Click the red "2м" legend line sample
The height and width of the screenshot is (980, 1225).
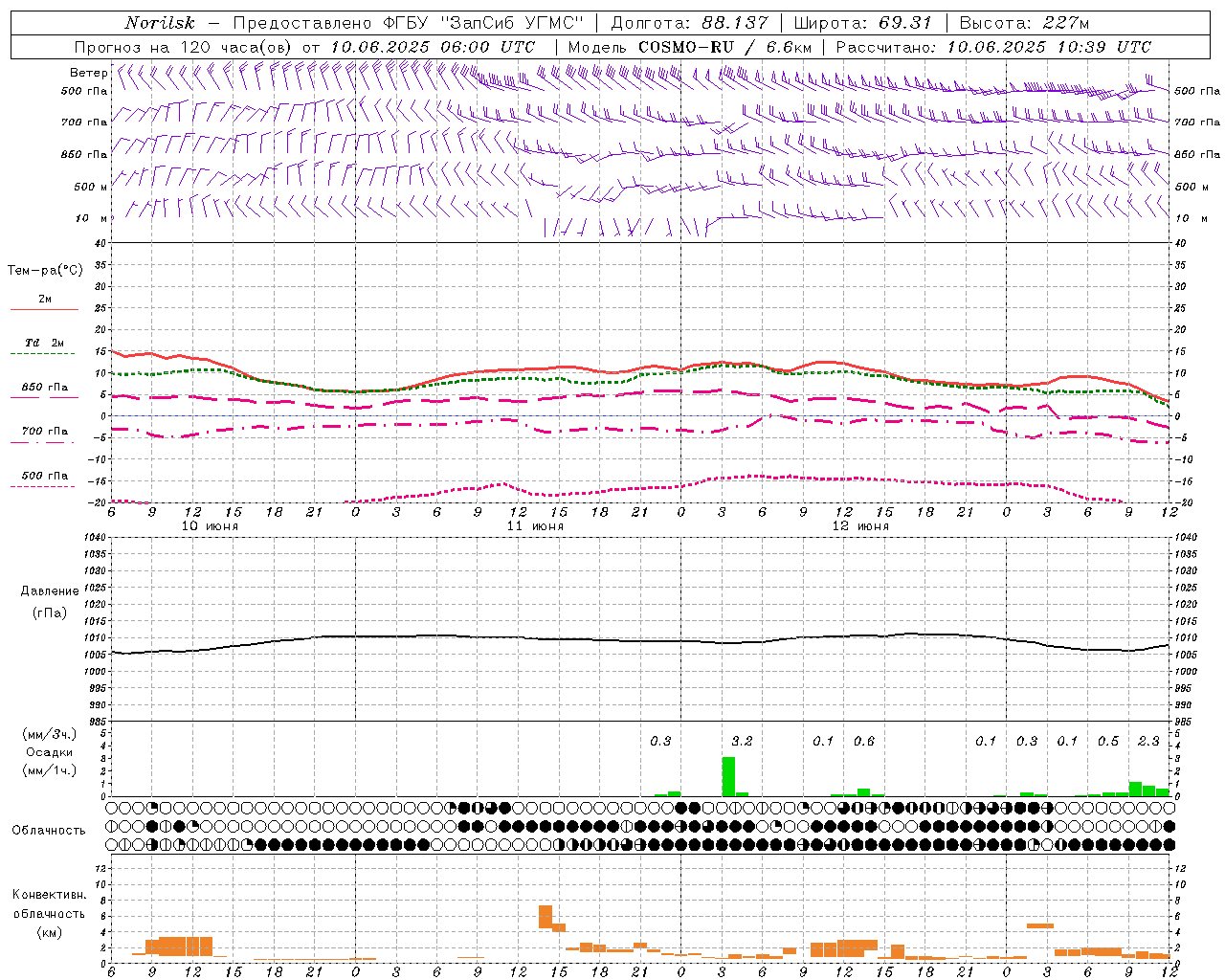(x=44, y=310)
